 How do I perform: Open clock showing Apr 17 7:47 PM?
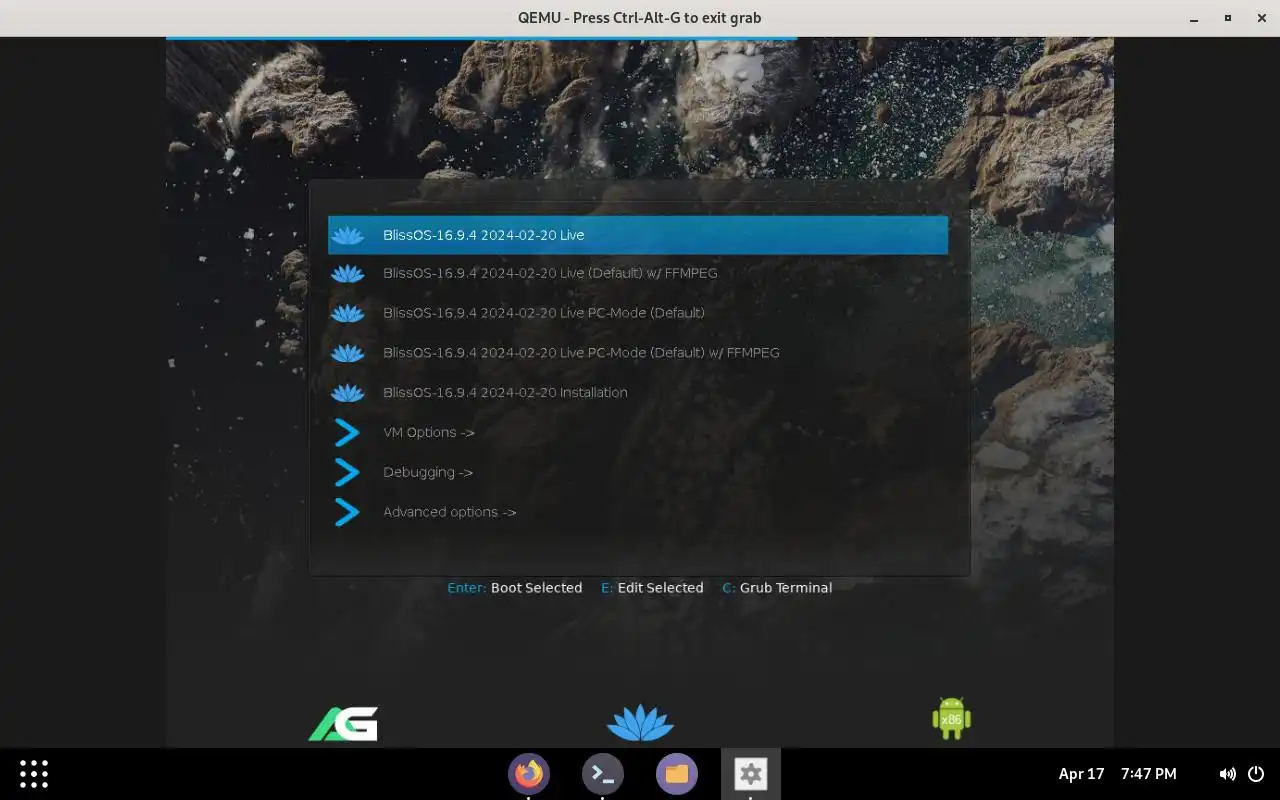click(x=1117, y=774)
